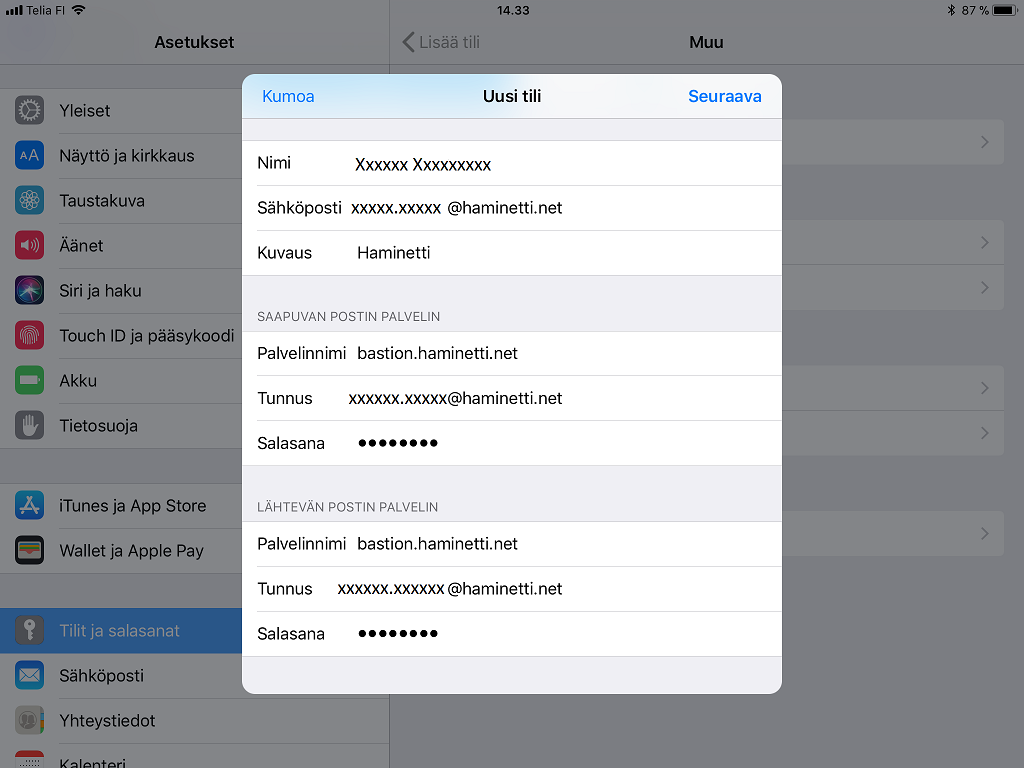Tap the cellular signal bars icon

(x=14, y=10)
